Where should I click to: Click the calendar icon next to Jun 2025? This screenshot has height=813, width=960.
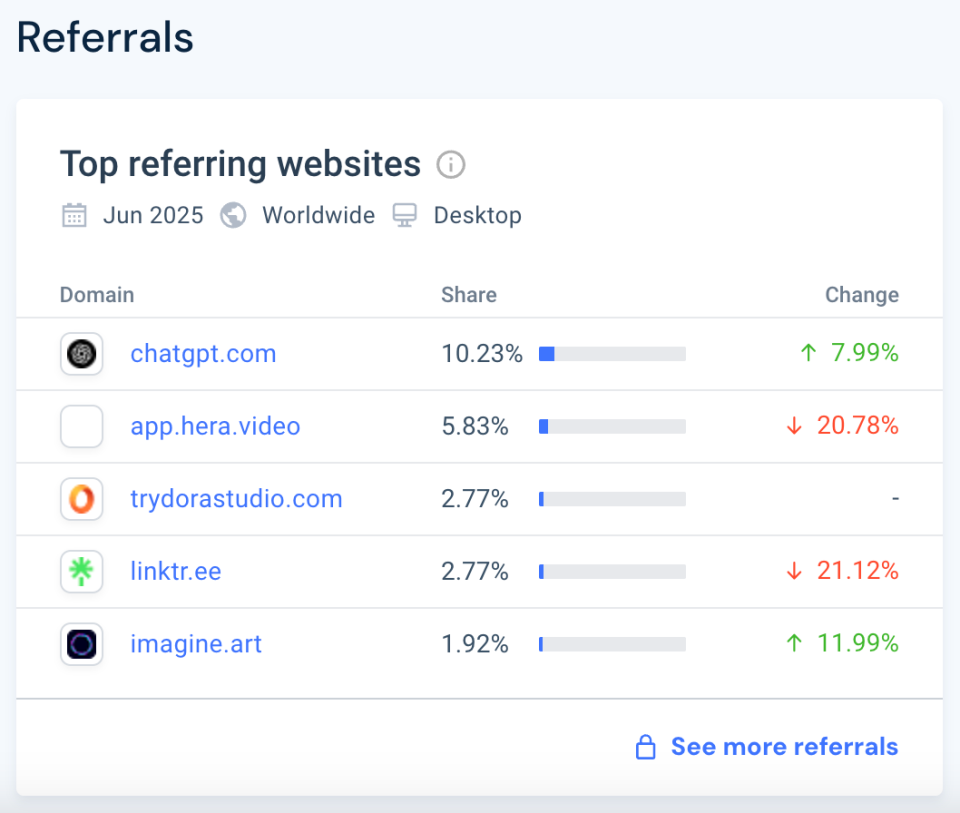tap(74, 215)
